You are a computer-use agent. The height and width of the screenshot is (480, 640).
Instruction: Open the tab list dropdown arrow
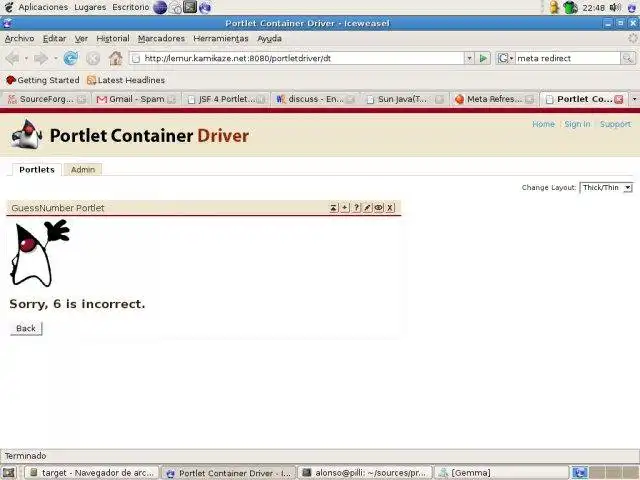click(634, 99)
